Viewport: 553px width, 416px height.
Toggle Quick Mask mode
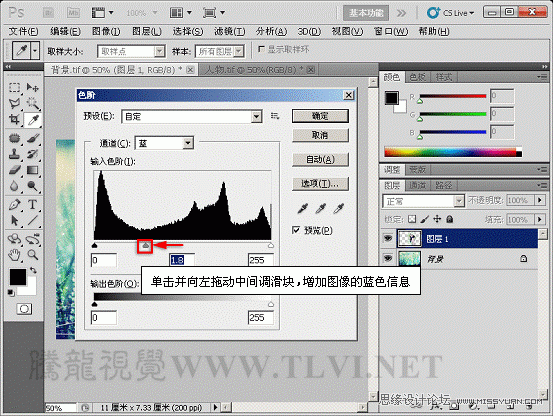tap(24, 309)
